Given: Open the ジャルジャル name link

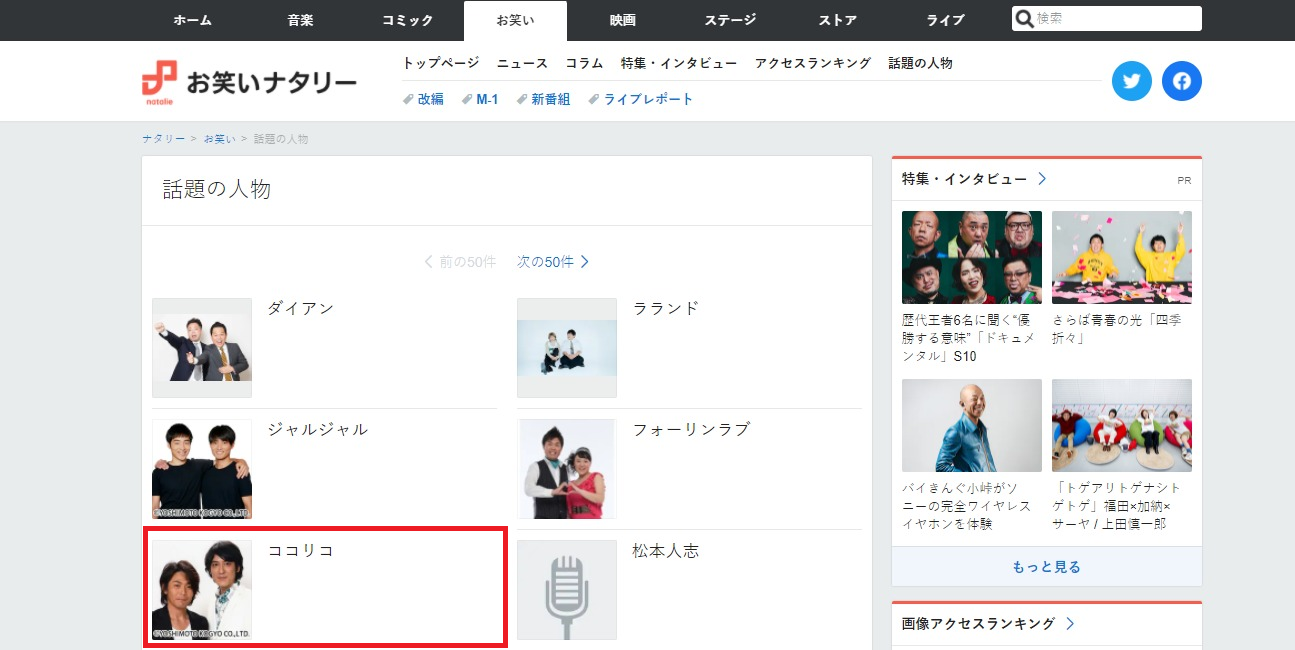Looking at the screenshot, I should point(318,429).
